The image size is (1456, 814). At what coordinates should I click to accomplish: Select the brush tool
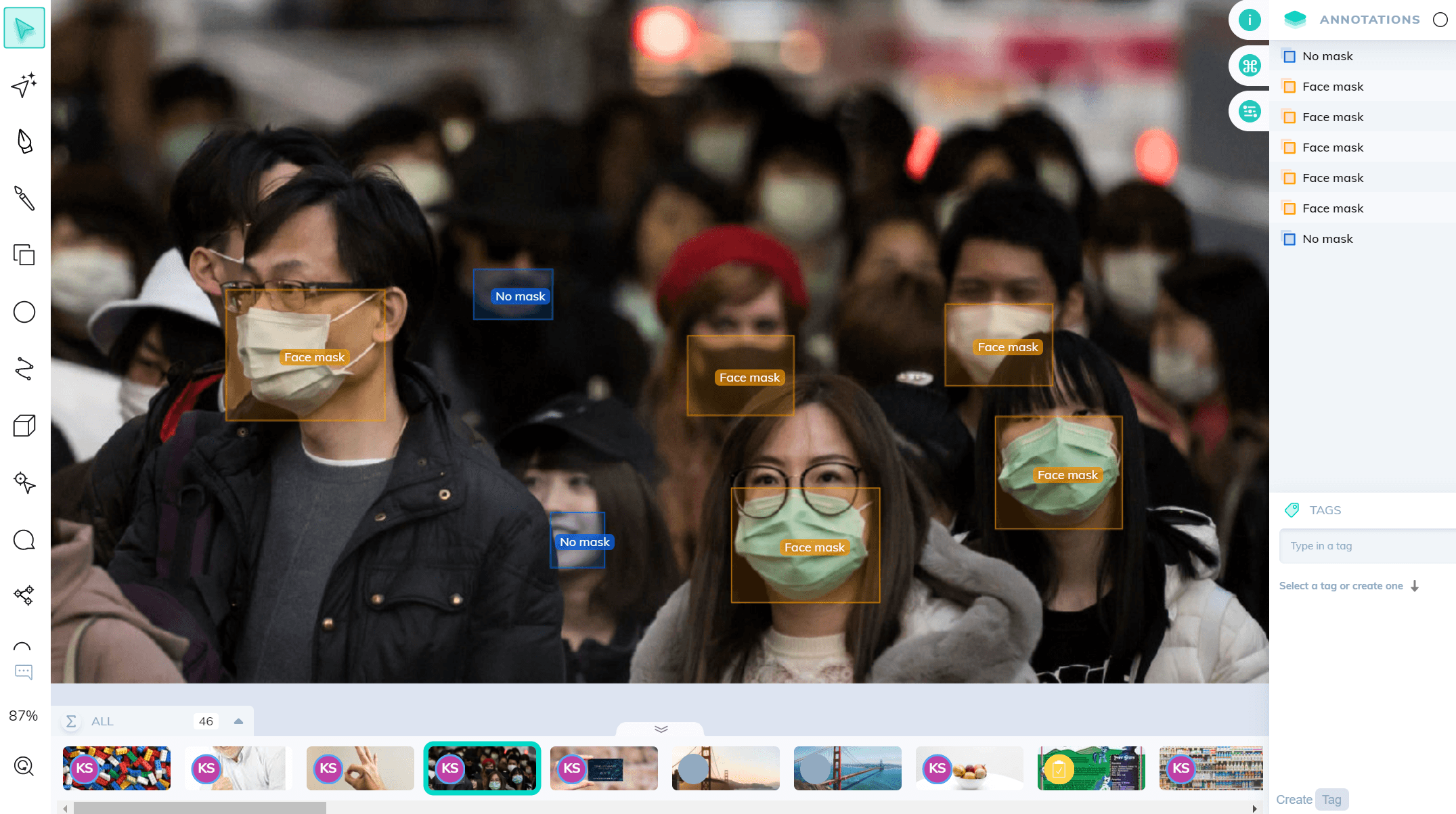tap(26, 198)
